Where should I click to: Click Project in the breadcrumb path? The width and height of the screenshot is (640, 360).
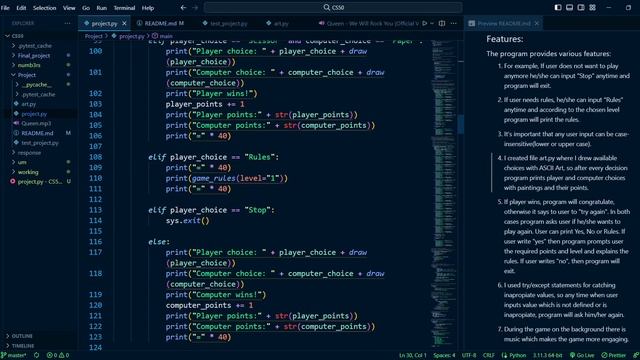point(93,36)
